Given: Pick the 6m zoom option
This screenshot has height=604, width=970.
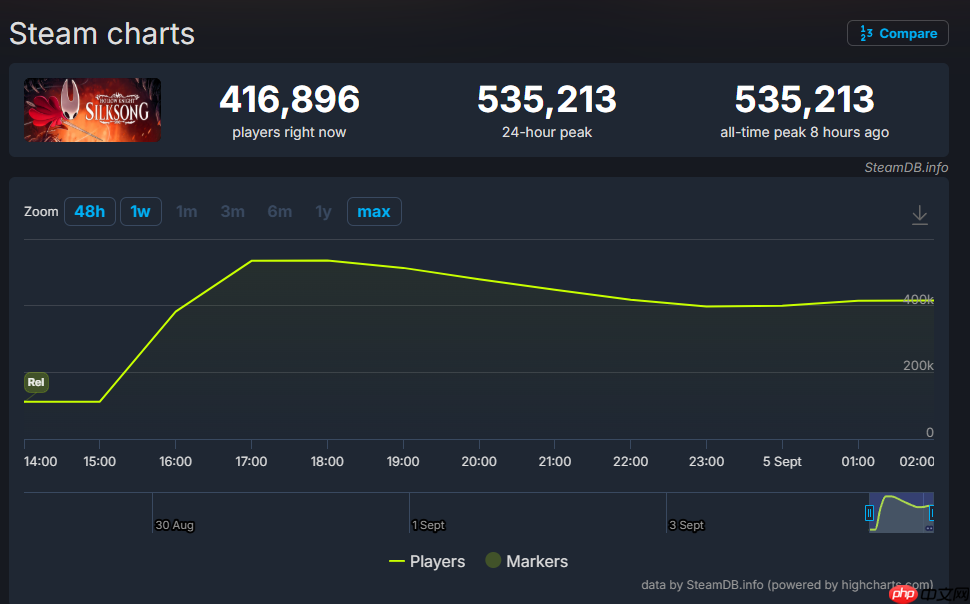Looking at the screenshot, I should [280, 212].
